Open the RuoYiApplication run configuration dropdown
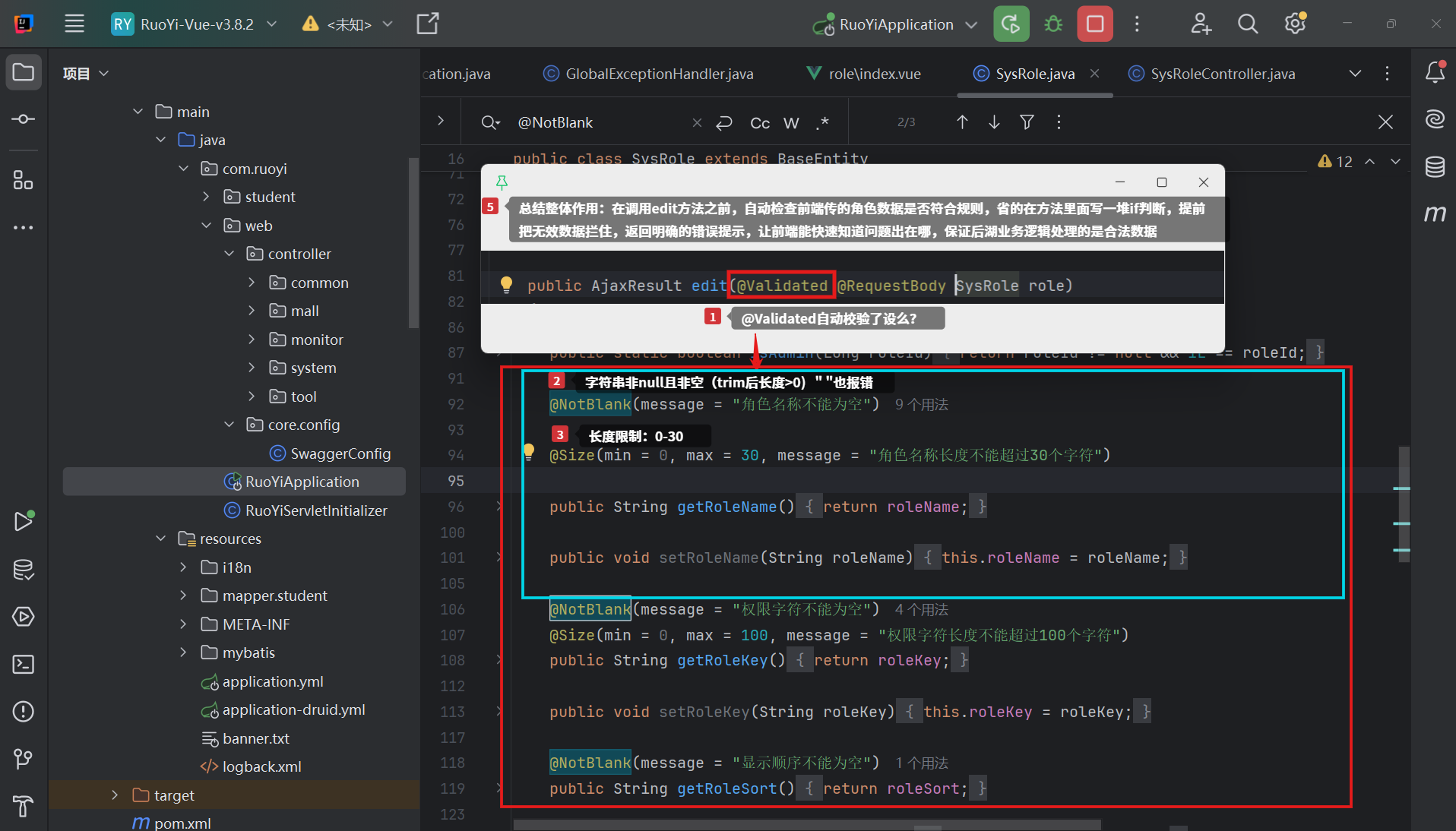The image size is (1456, 831). (x=895, y=24)
